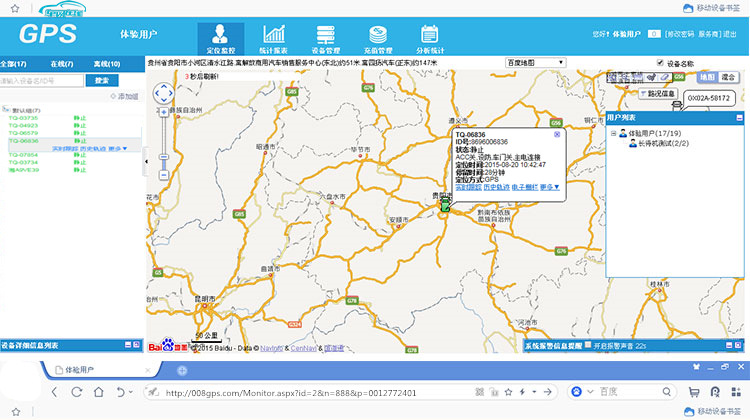Image resolution: width=750 pixels, height=420 pixels.
Task: Select the 体验用户 browser tab
Action: (x=100, y=370)
